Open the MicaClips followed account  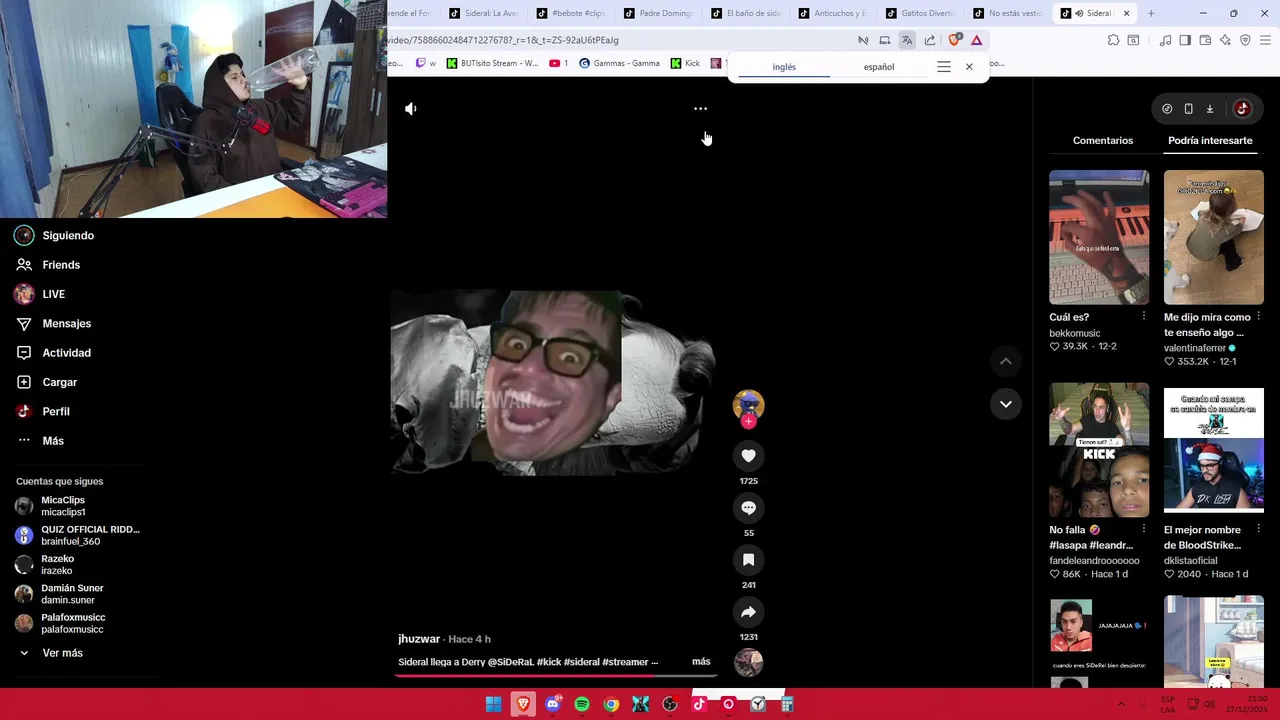[x=62, y=506]
